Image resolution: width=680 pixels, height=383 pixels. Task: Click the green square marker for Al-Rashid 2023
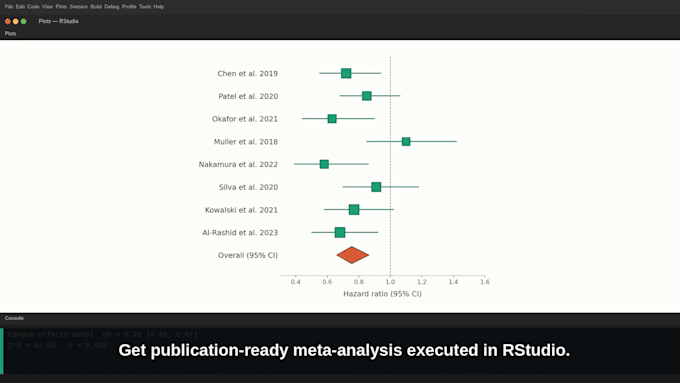click(340, 232)
